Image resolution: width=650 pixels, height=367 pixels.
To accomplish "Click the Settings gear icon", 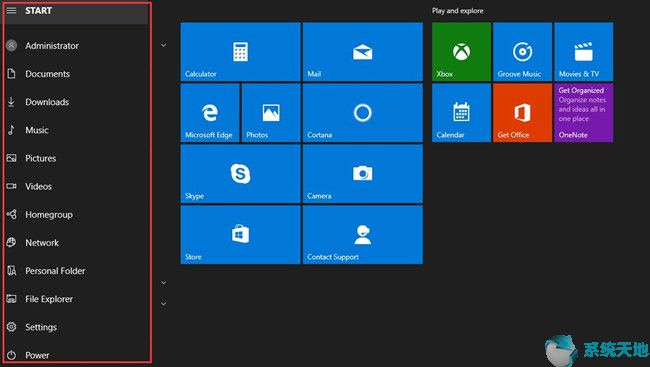I will point(12,327).
